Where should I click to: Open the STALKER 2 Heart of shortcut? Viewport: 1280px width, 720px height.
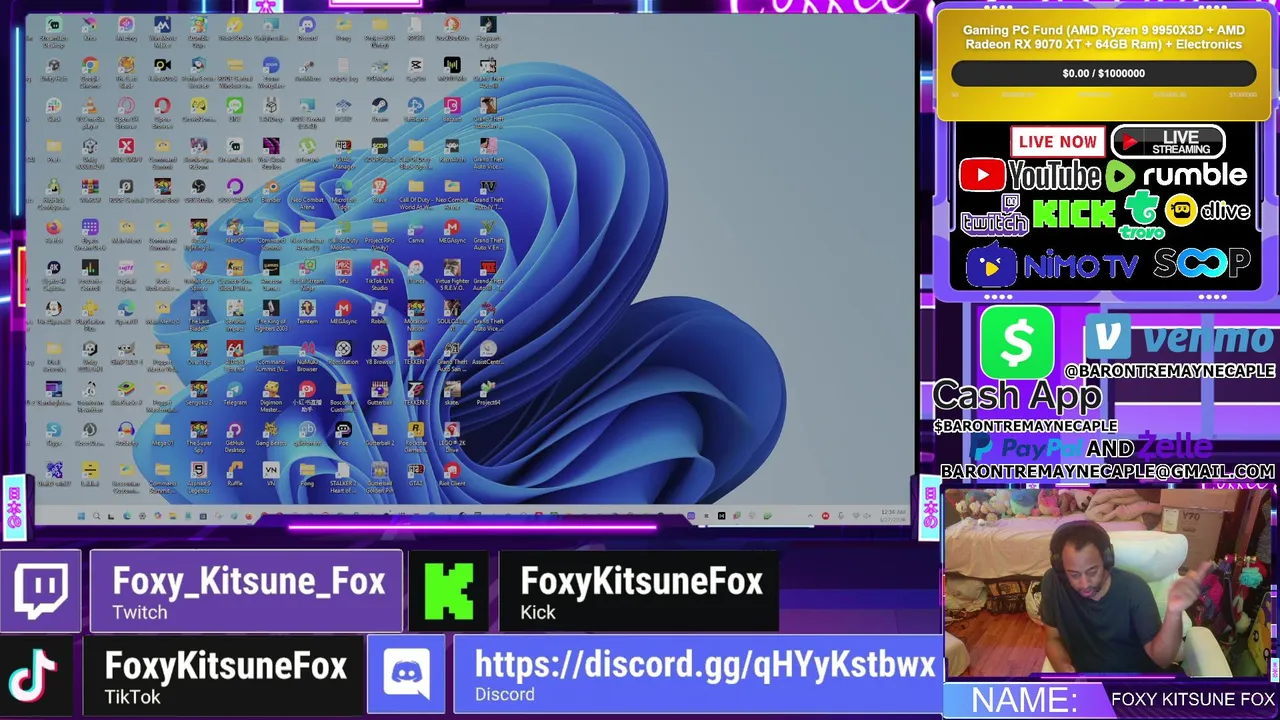point(343,470)
